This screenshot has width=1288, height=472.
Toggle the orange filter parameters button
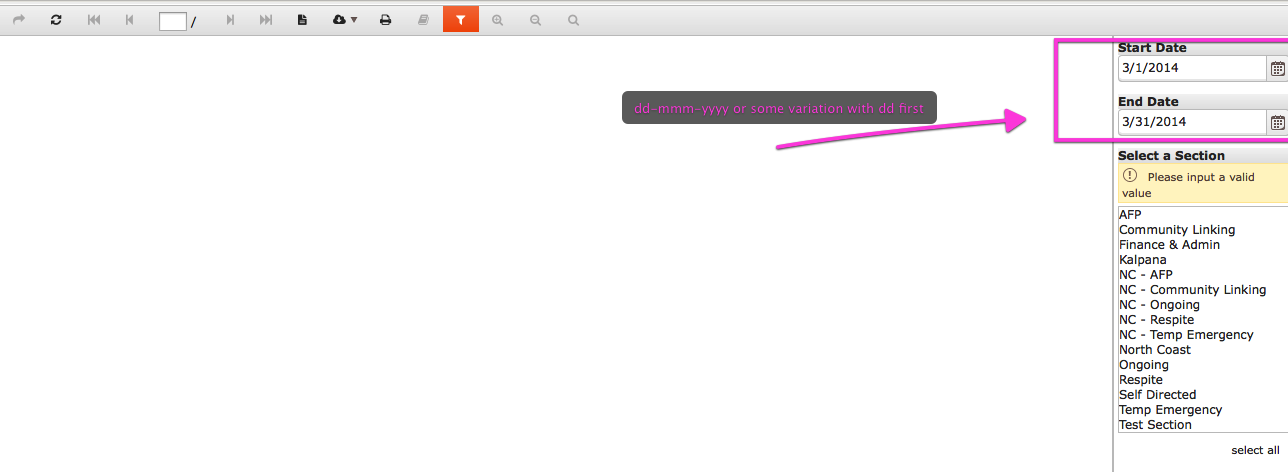[461, 19]
